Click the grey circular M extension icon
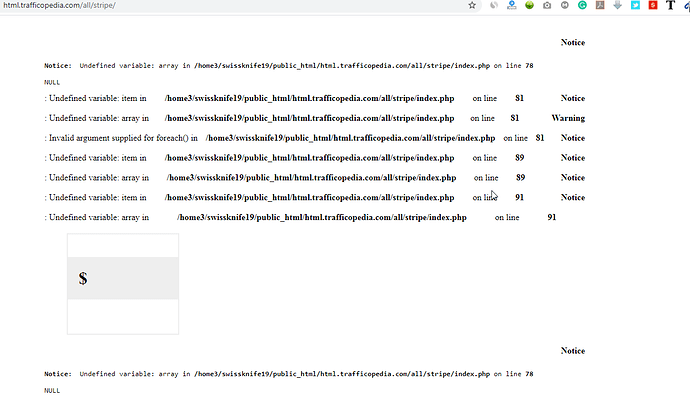 (x=565, y=5)
